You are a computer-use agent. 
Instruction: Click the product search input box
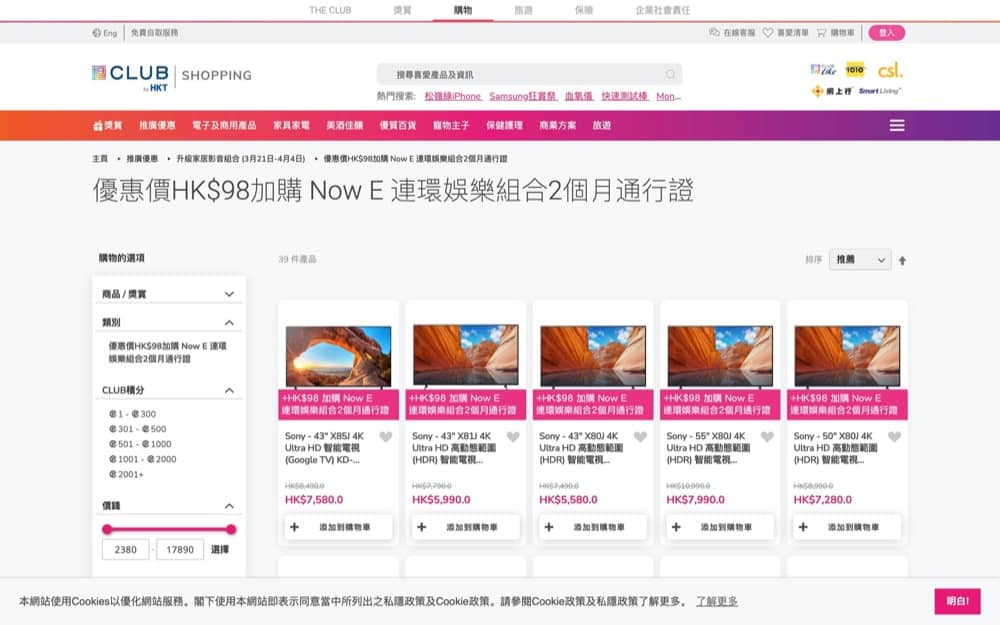pyautogui.click(x=529, y=74)
